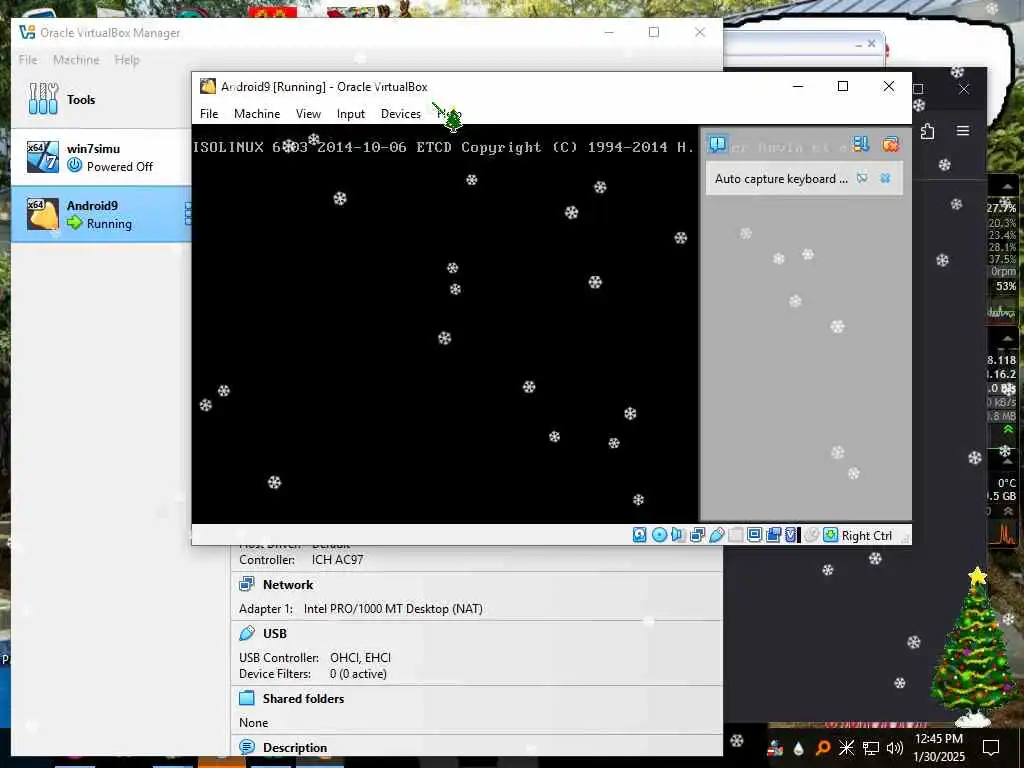Click the orange magnifier tray icon
Viewport: 1024px width, 768px height.
point(823,748)
